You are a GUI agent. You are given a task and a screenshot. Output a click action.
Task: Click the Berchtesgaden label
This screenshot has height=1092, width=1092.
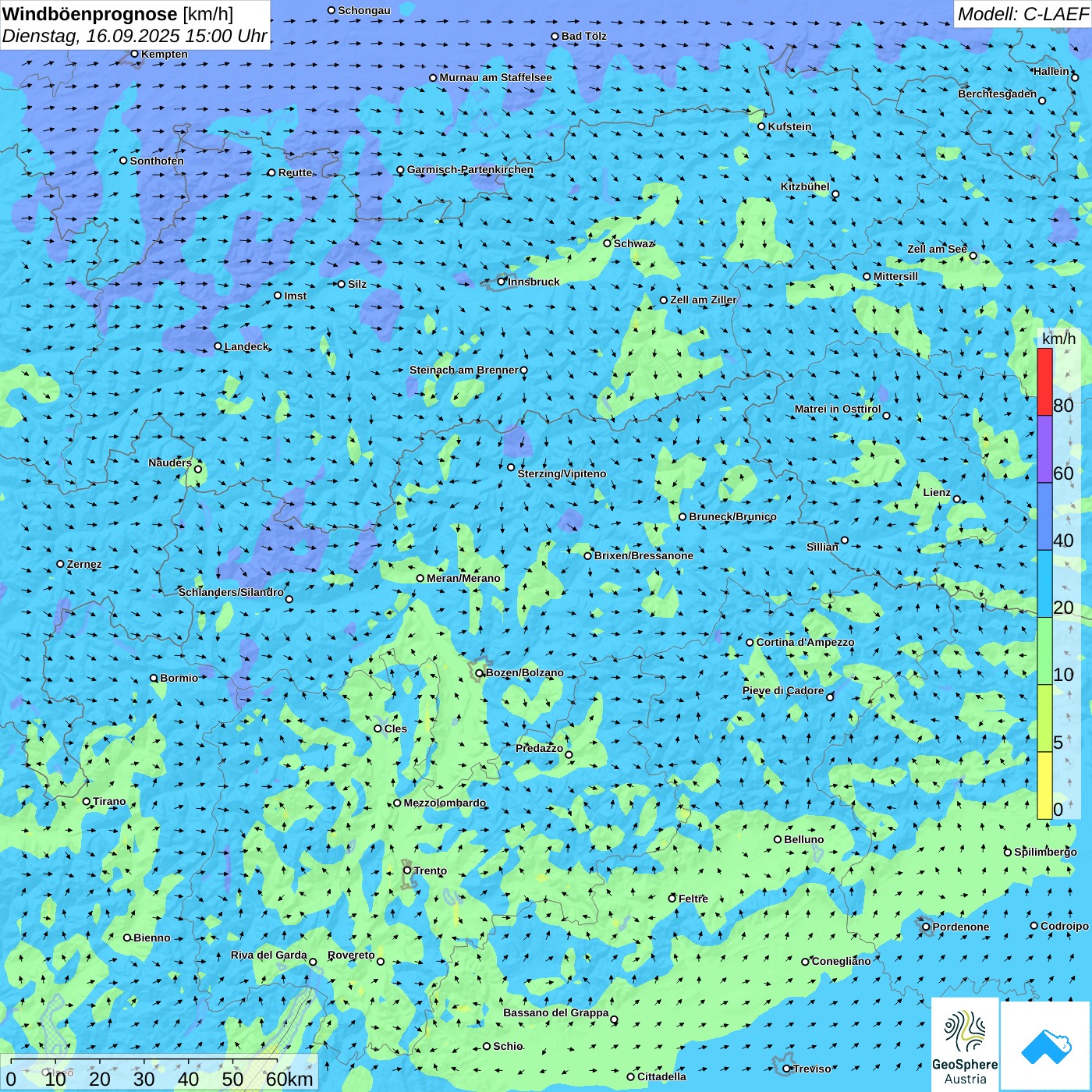point(998,94)
